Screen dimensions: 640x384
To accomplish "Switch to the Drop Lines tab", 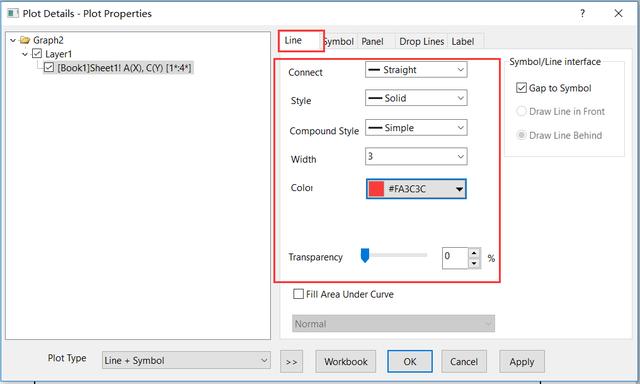I will point(422,42).
